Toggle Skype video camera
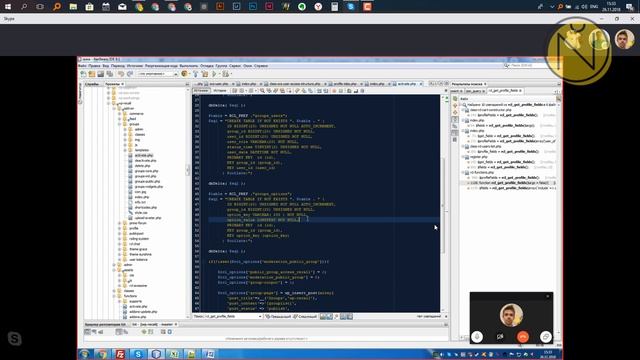 [x=500, y=337]
